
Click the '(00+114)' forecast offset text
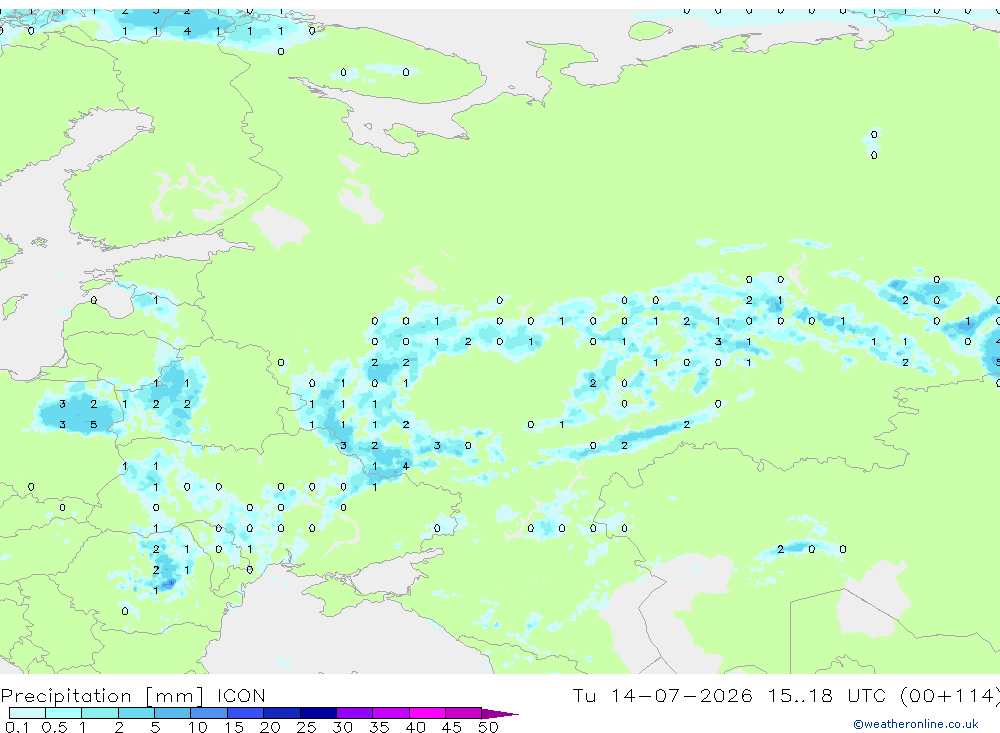(x=950, y=695)
